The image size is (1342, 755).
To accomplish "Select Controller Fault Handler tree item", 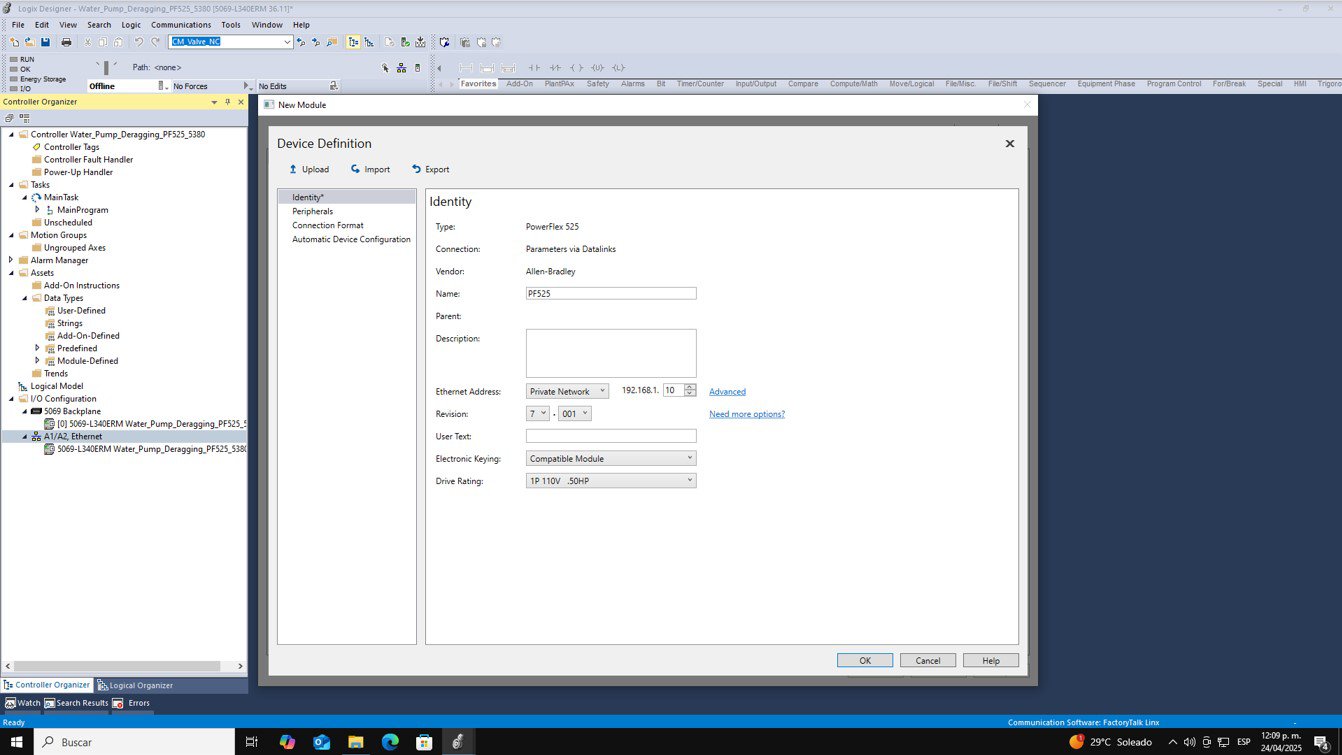I will [88, 160].
